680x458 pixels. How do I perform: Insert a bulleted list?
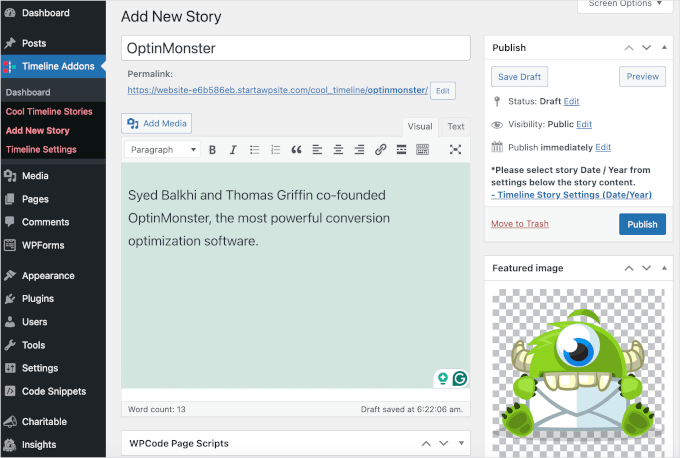254,150
